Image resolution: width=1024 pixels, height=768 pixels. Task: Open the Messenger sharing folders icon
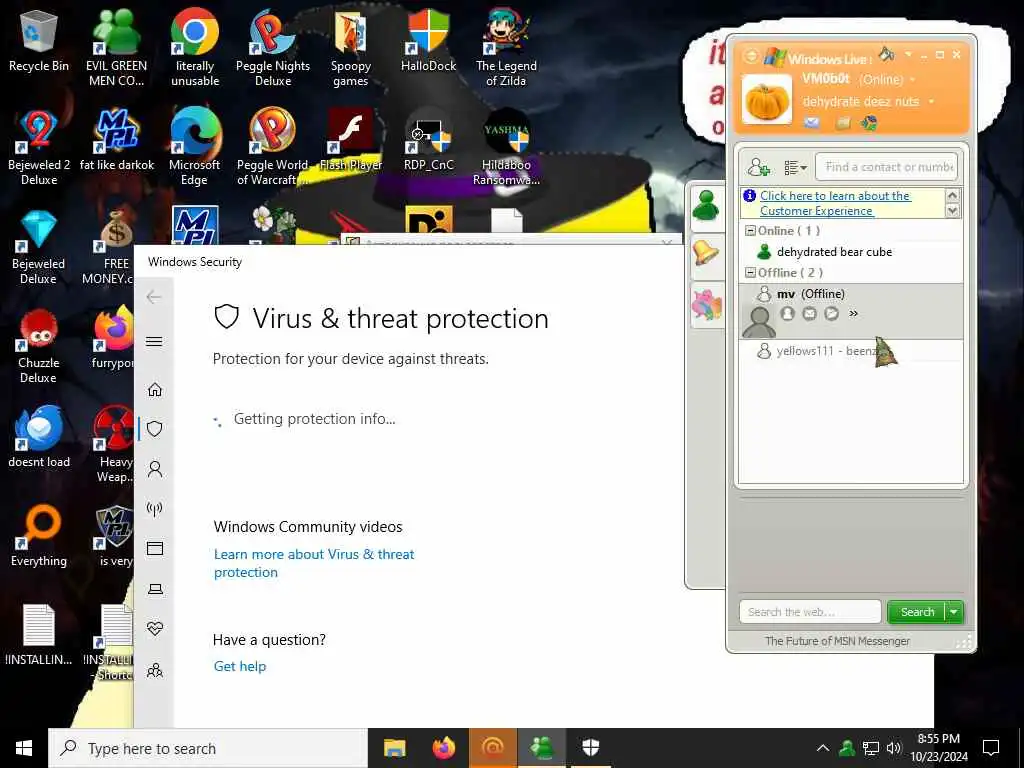tap(843, 122)
